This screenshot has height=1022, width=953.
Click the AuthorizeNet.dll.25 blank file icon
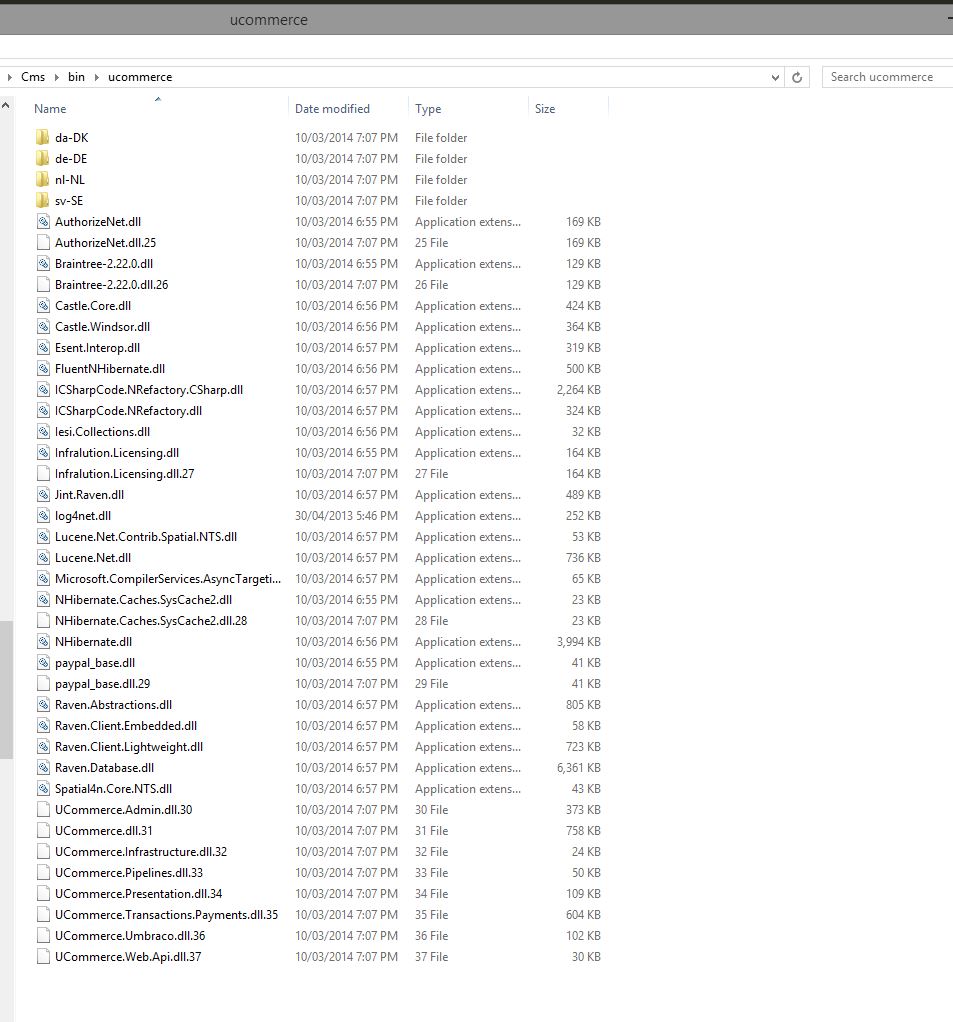[43, 242]
